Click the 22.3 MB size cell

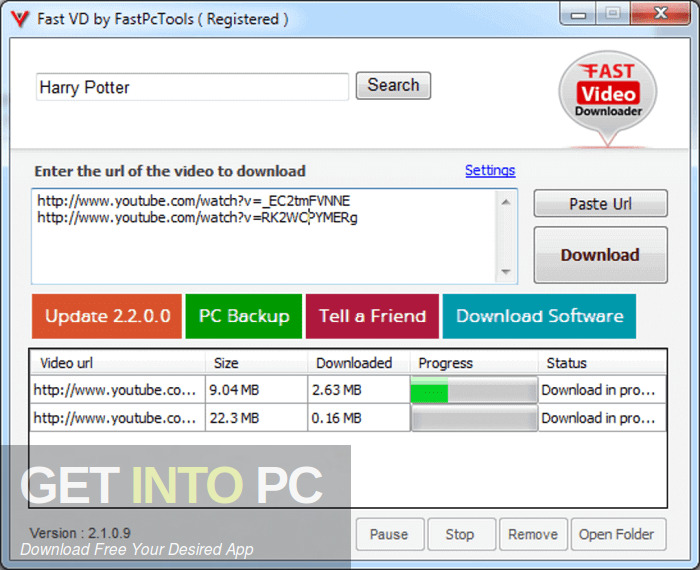[x=256, y=418]
